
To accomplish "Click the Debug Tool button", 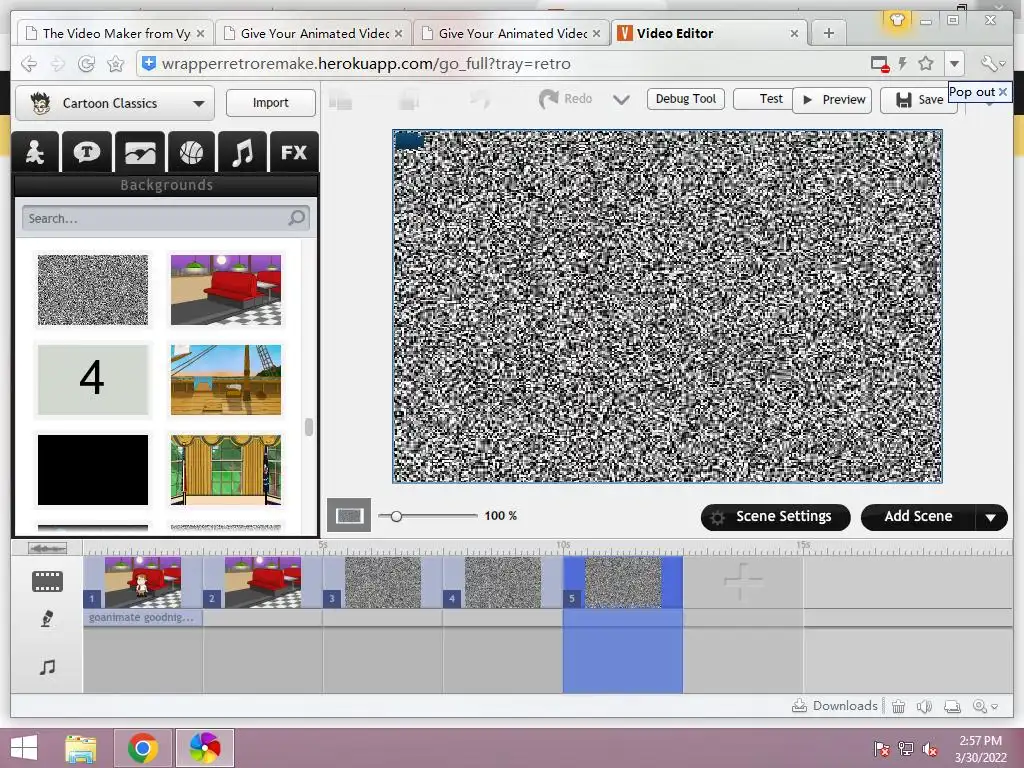I will pos(686,99).
